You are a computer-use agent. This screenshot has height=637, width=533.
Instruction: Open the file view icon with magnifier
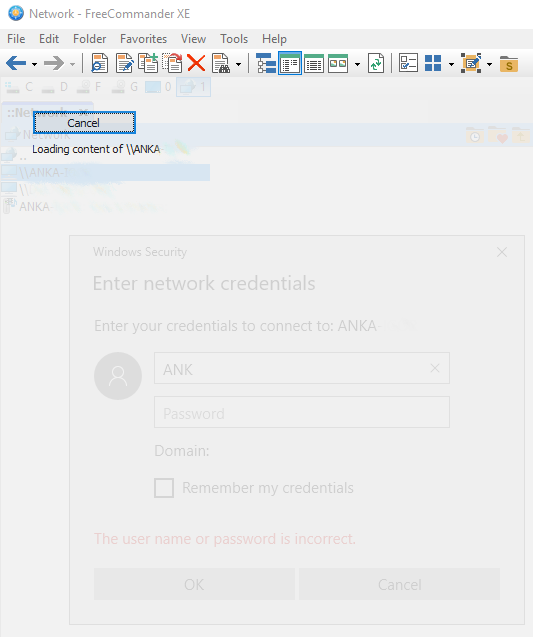click(100, 63)
